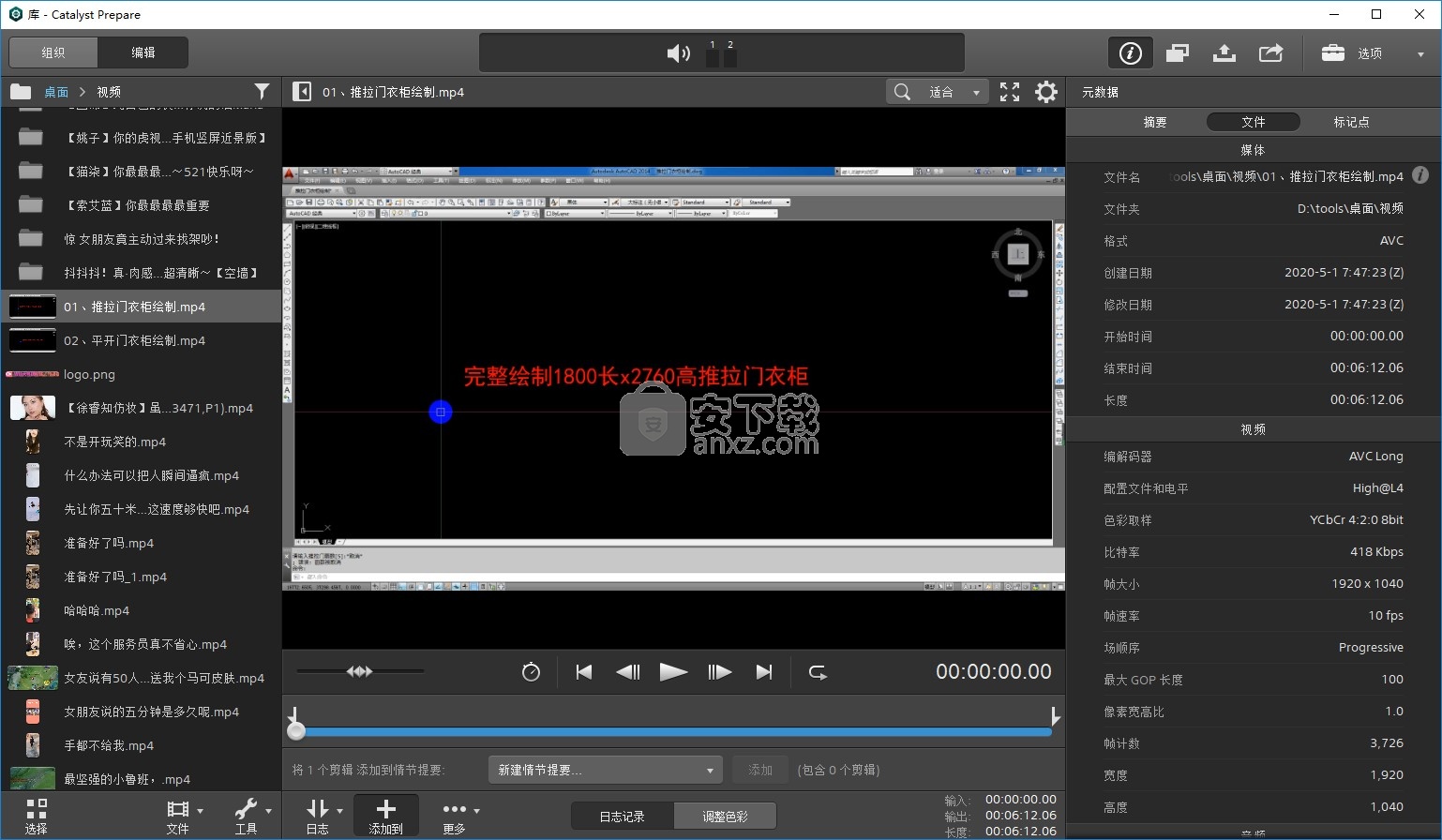
Task: Click the timecode display 00:00:00.00
Action: [994, 671]
